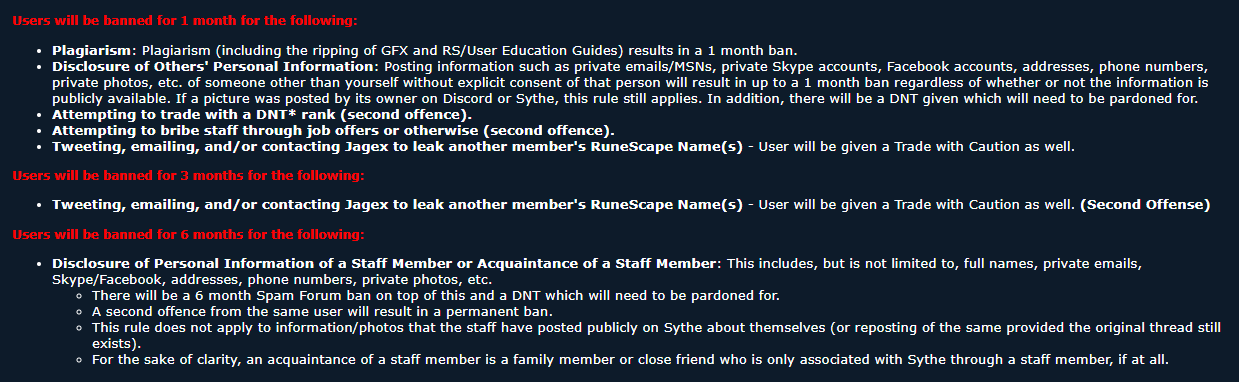Click the red '3 months' ban heading
1239x382 pixels.
click(x=187, y=175)
